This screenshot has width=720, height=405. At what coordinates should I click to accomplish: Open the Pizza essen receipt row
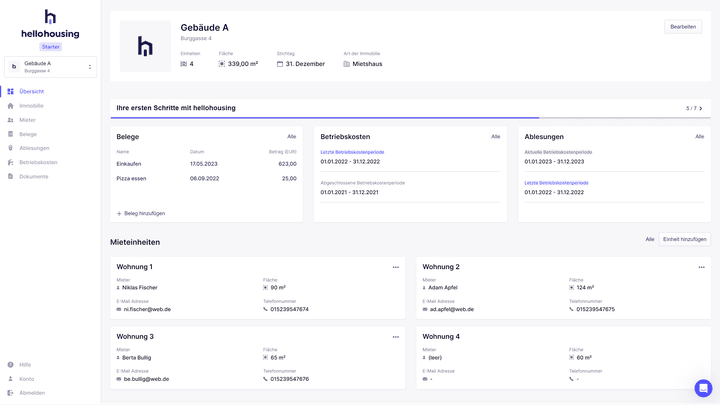pos(206,179)
